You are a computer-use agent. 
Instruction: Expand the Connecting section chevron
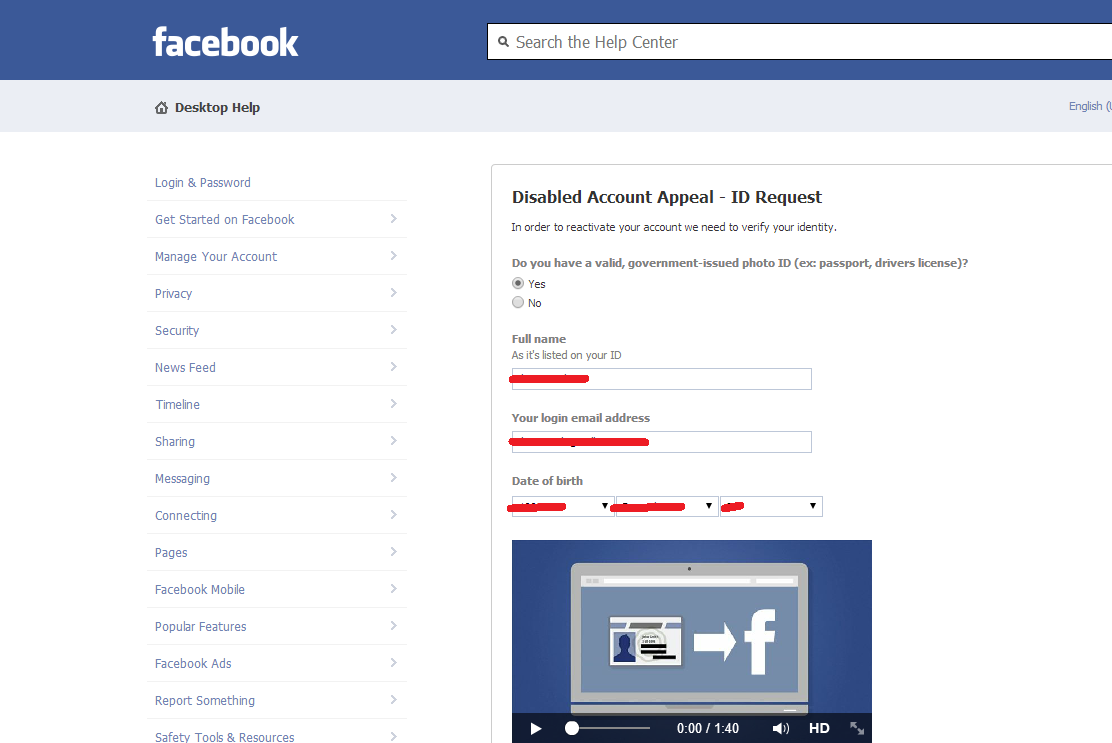pyautogui.click(x=394, y=514)
